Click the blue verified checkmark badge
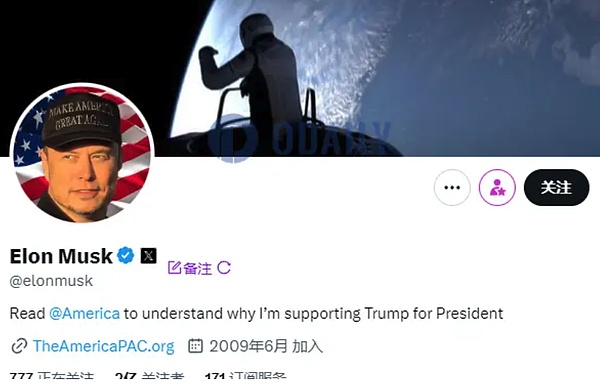The width and height of the screenshot is (600, 385). (x=126, y=255)
